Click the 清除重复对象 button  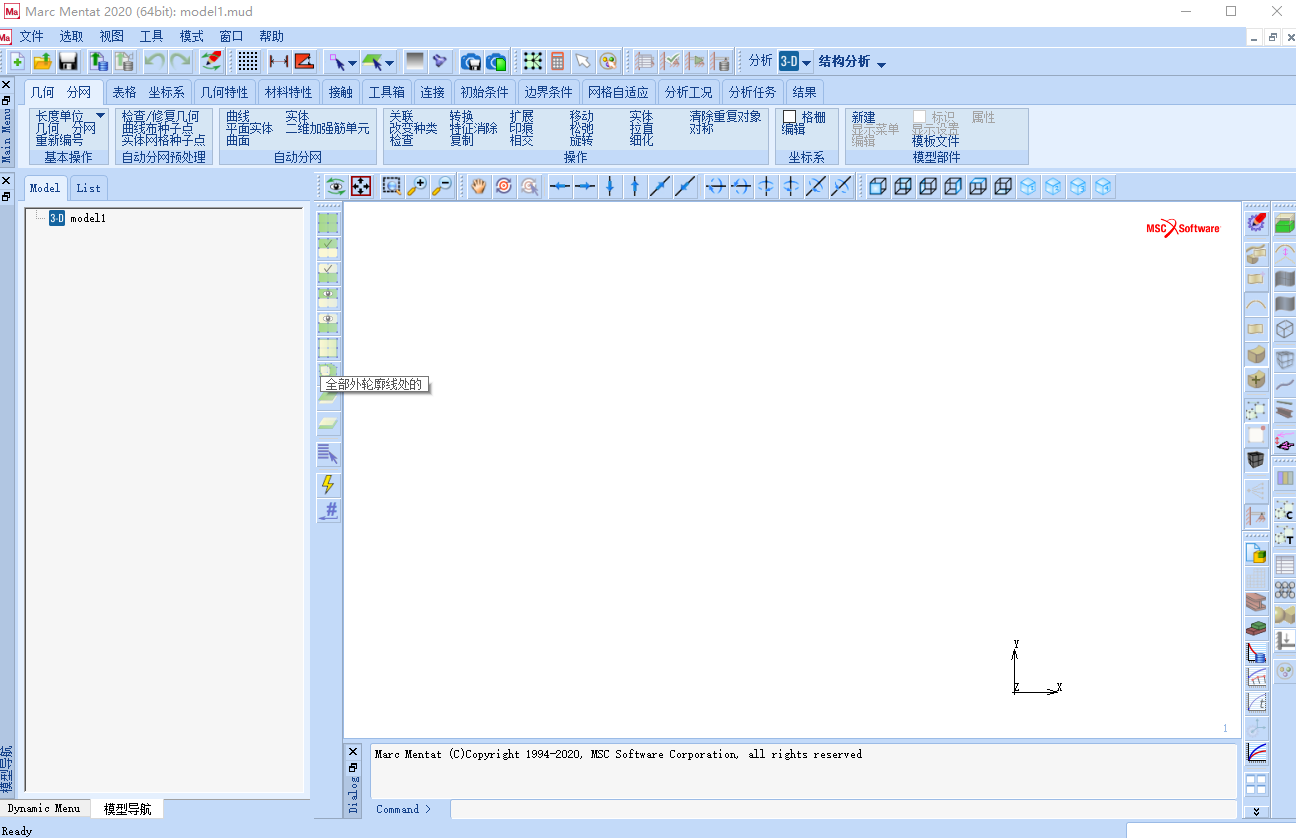(725, 117)
